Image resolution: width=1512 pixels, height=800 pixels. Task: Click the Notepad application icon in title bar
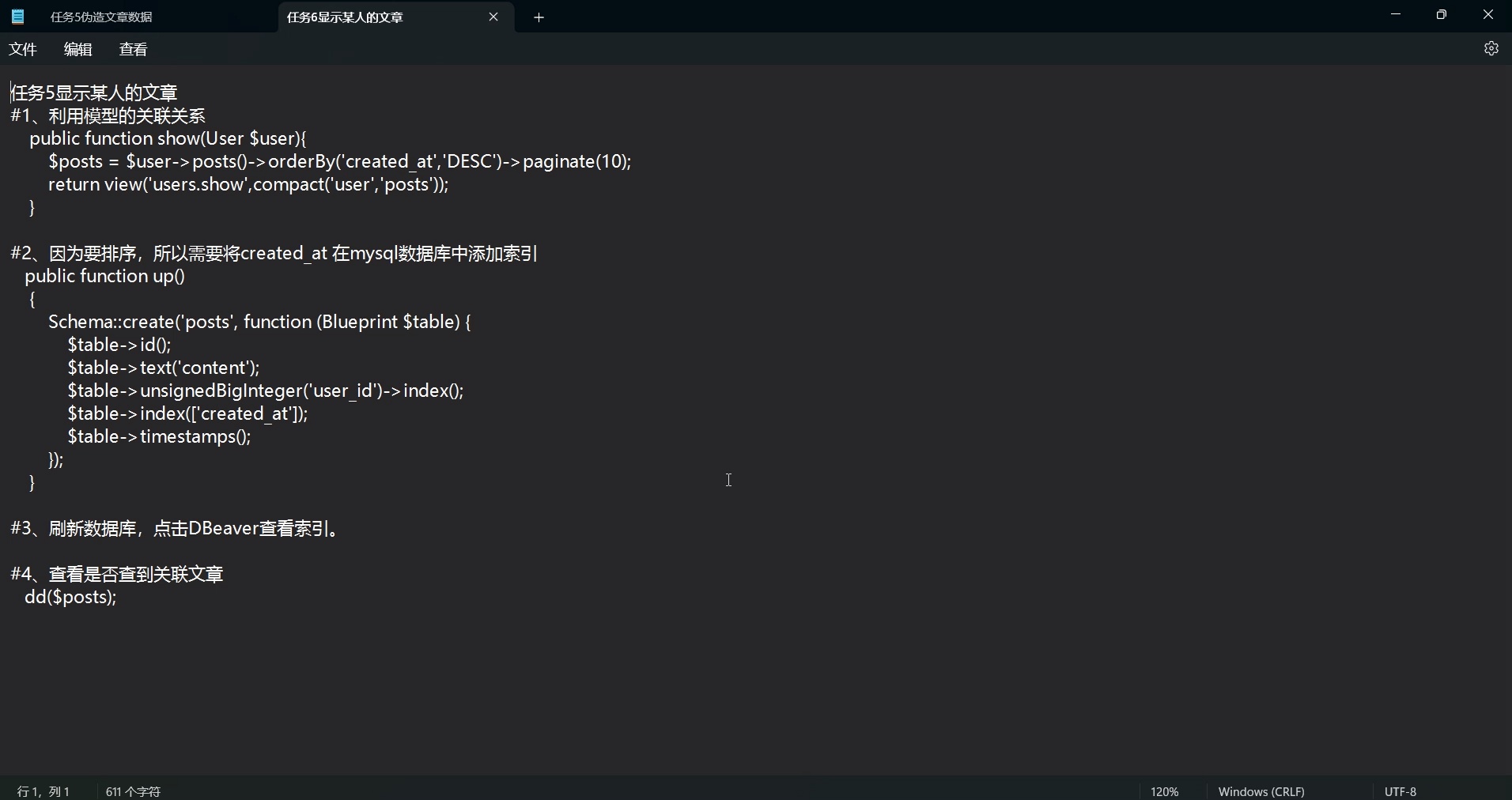pos(17,16)
